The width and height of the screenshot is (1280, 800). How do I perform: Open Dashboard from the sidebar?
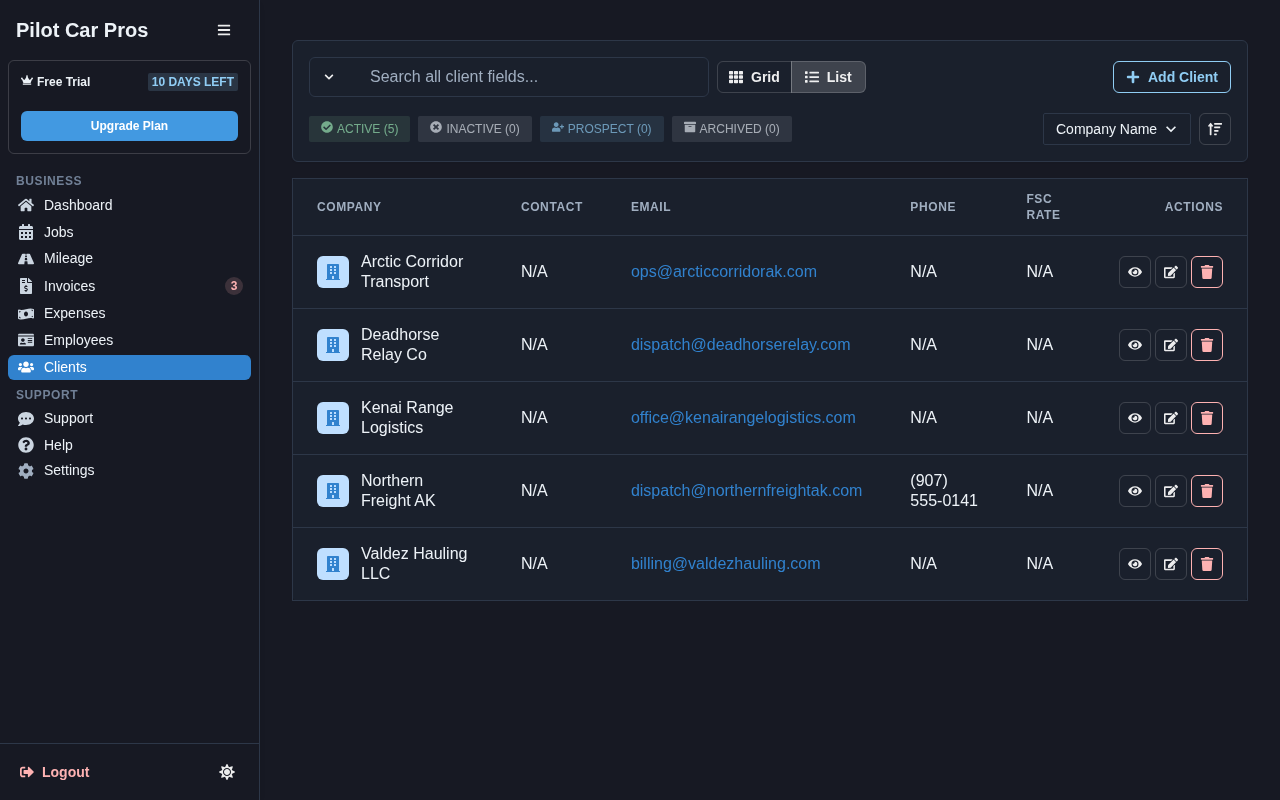point(129,205)
